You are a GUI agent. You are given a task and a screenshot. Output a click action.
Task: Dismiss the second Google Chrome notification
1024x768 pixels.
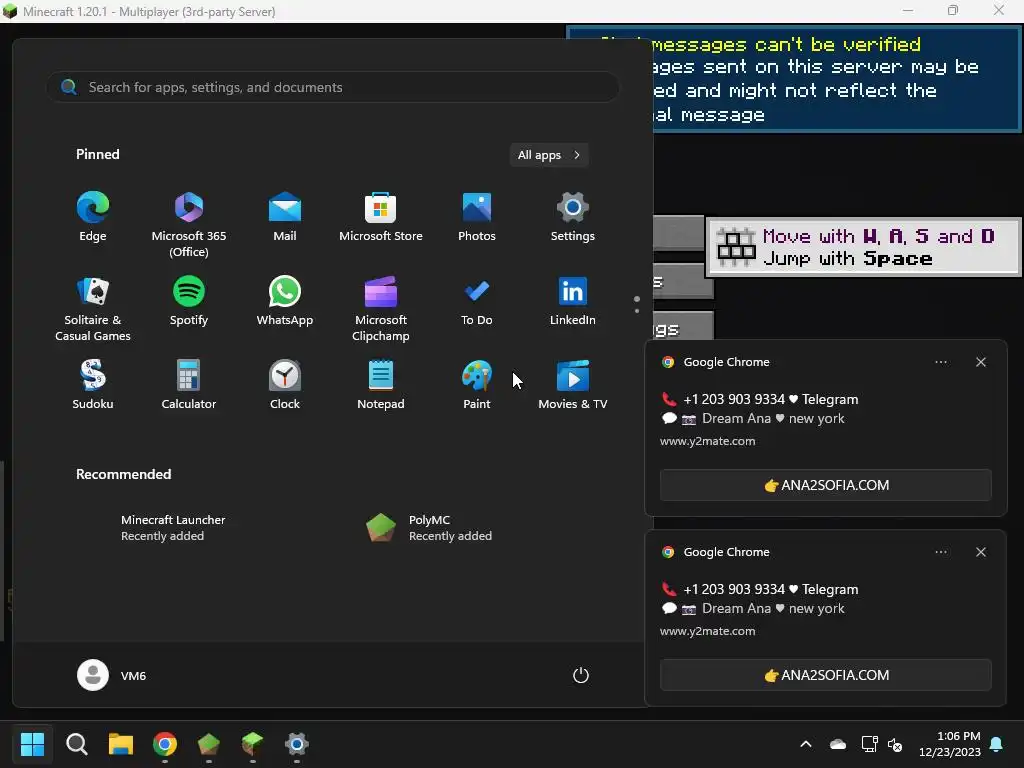[x=981, y=552]
